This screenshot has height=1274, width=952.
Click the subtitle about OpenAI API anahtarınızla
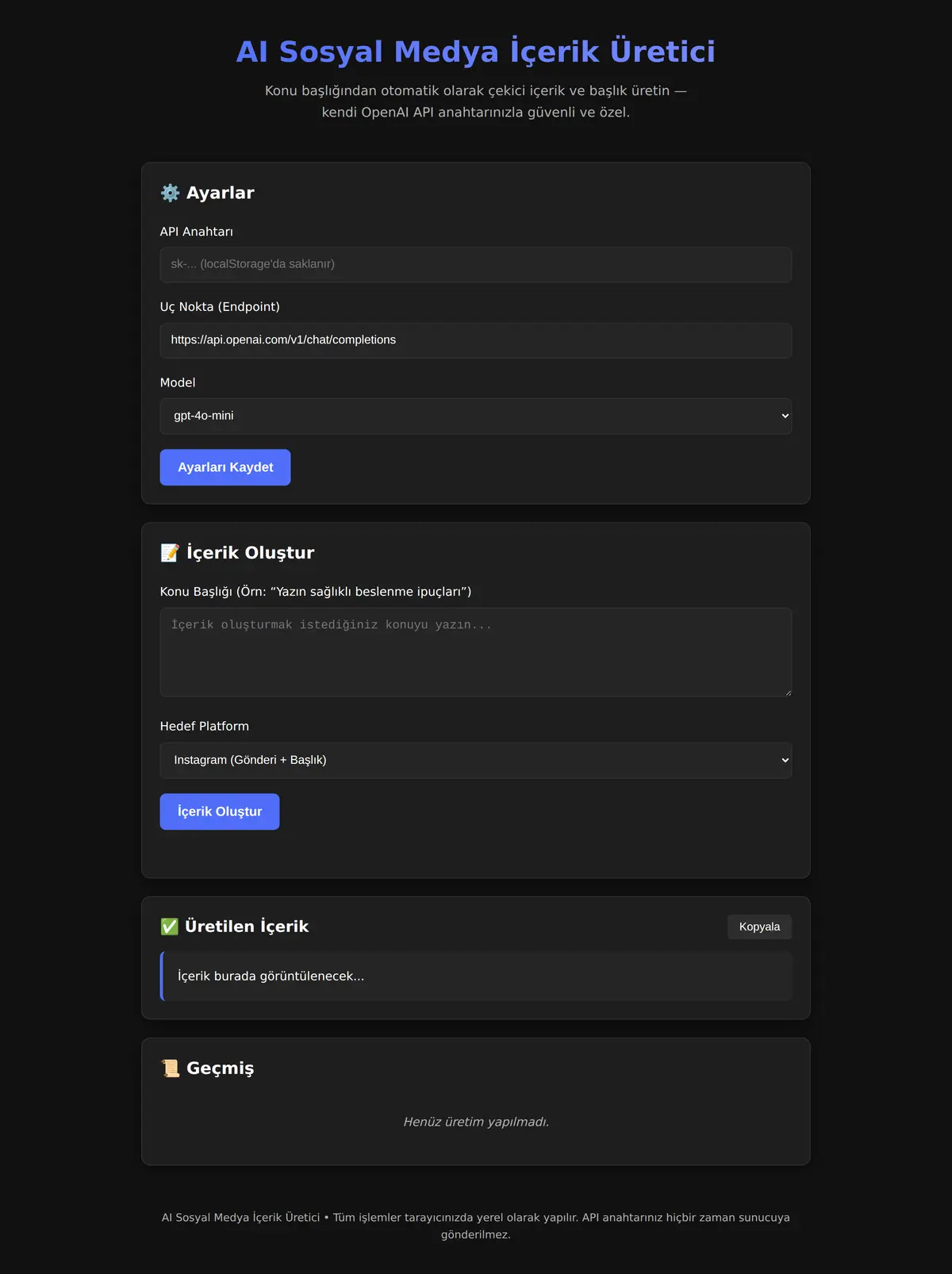476,102
